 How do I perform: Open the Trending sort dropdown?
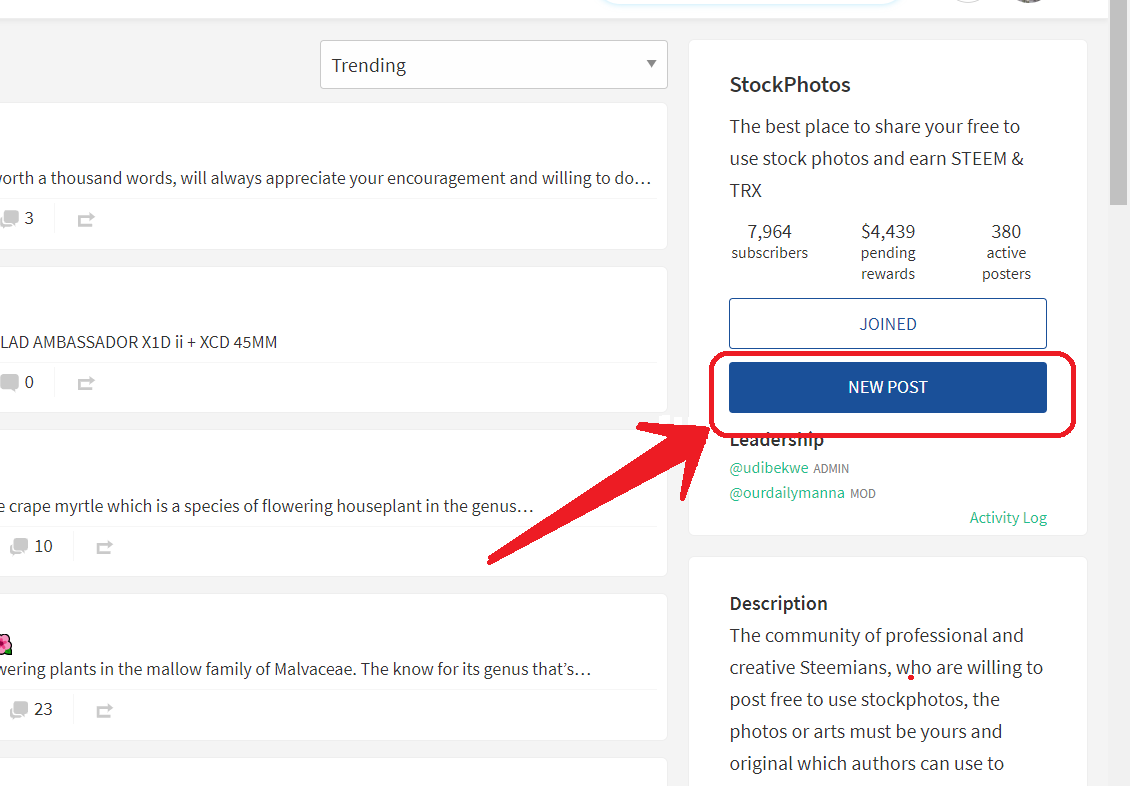pyautogui.click(x=494, y=65)
